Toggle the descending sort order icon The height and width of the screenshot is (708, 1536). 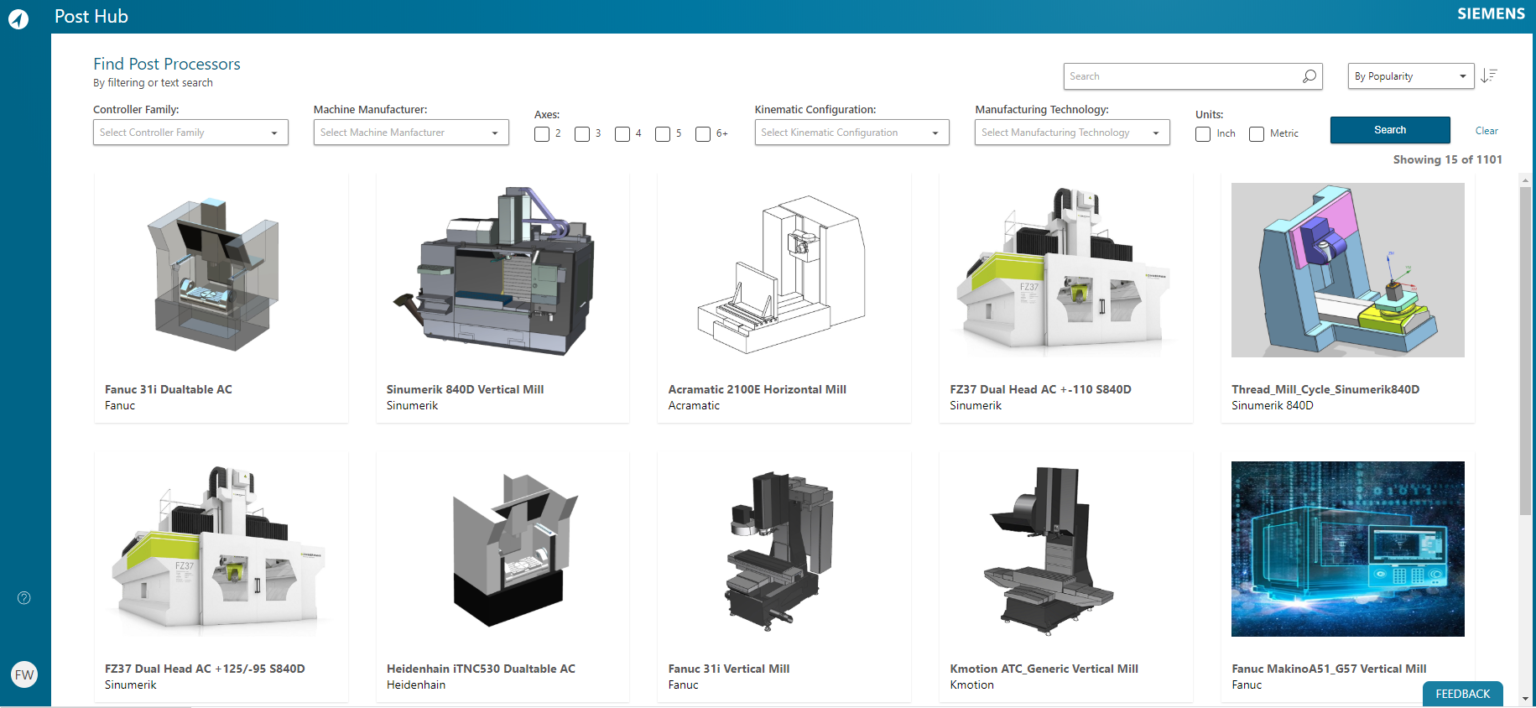(1490, 75)
